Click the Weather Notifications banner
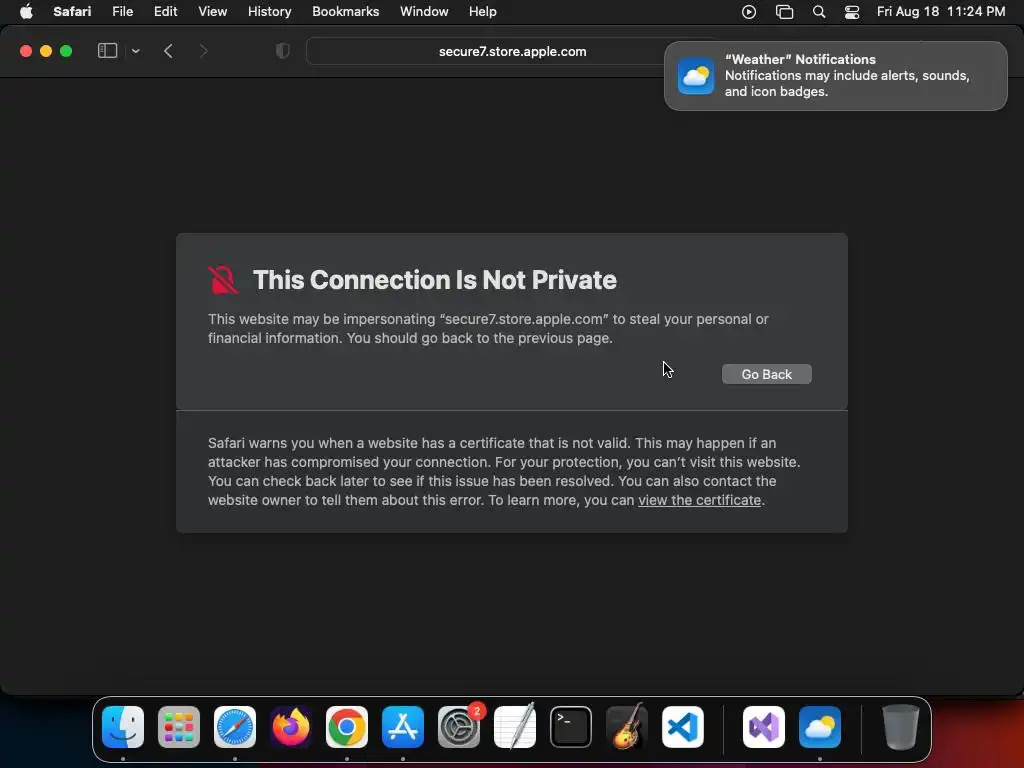The height and width of the screenshot is (768, 1024). click(835, 76)
